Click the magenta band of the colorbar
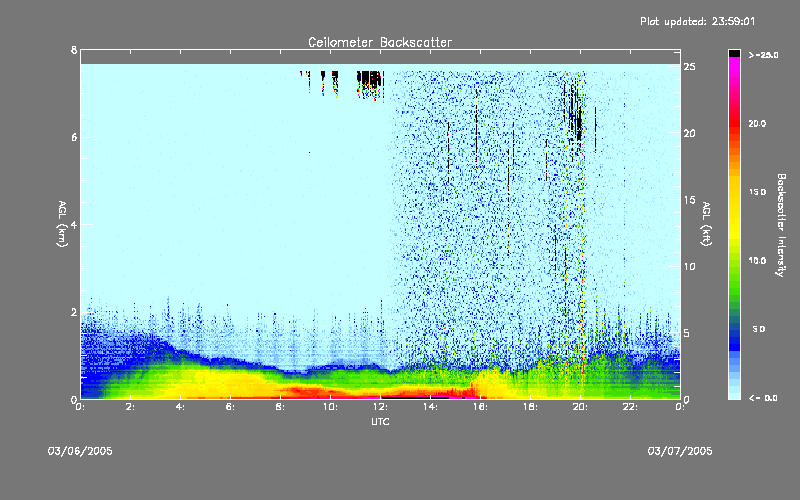 click(734, 63)
